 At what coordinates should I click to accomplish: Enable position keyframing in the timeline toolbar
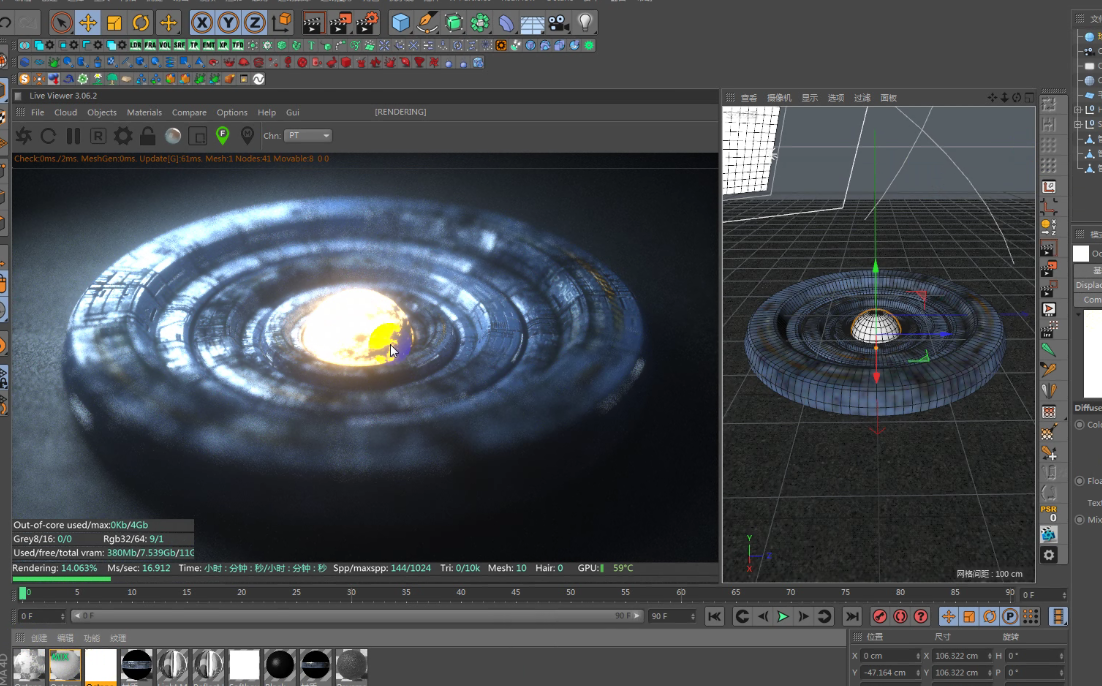pyautogui.click(x=948, y=617)
